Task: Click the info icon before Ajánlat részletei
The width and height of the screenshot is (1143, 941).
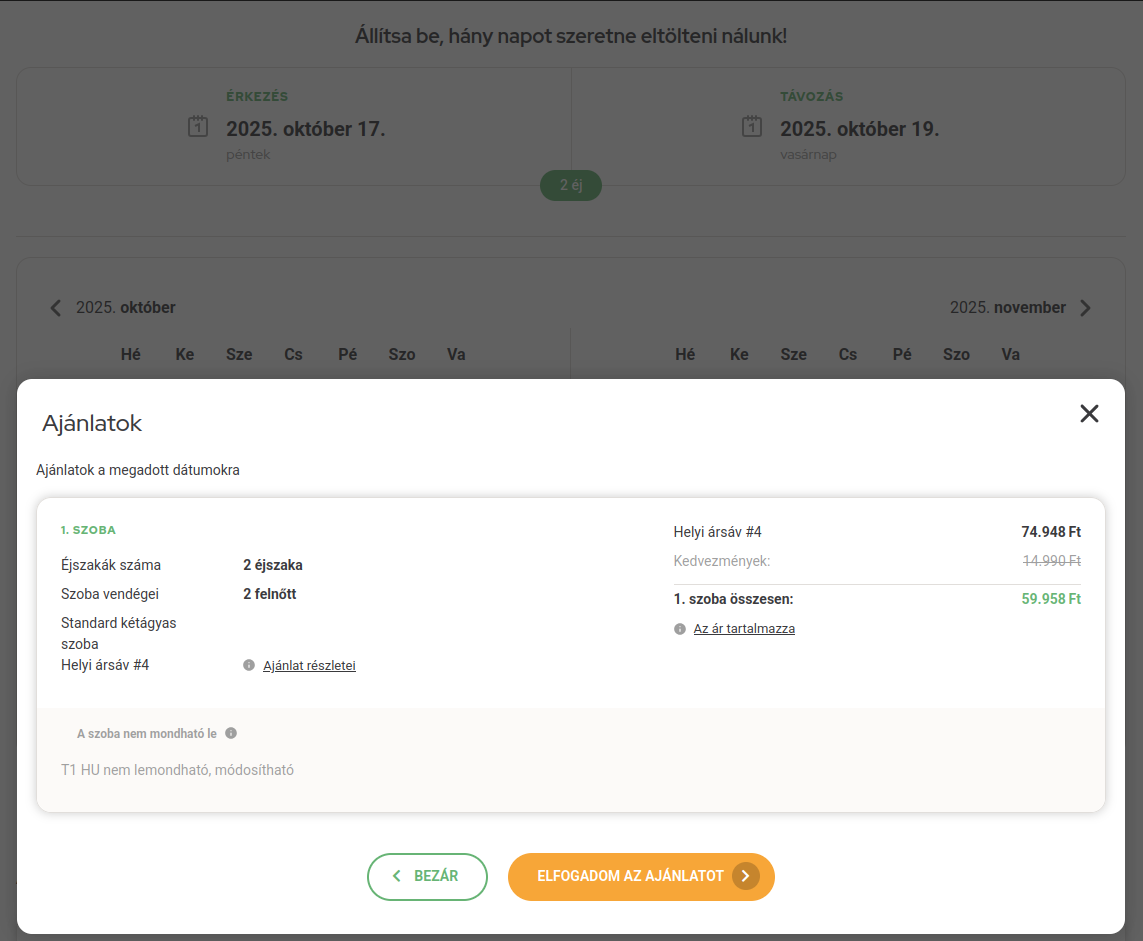Action: point(249,666)
